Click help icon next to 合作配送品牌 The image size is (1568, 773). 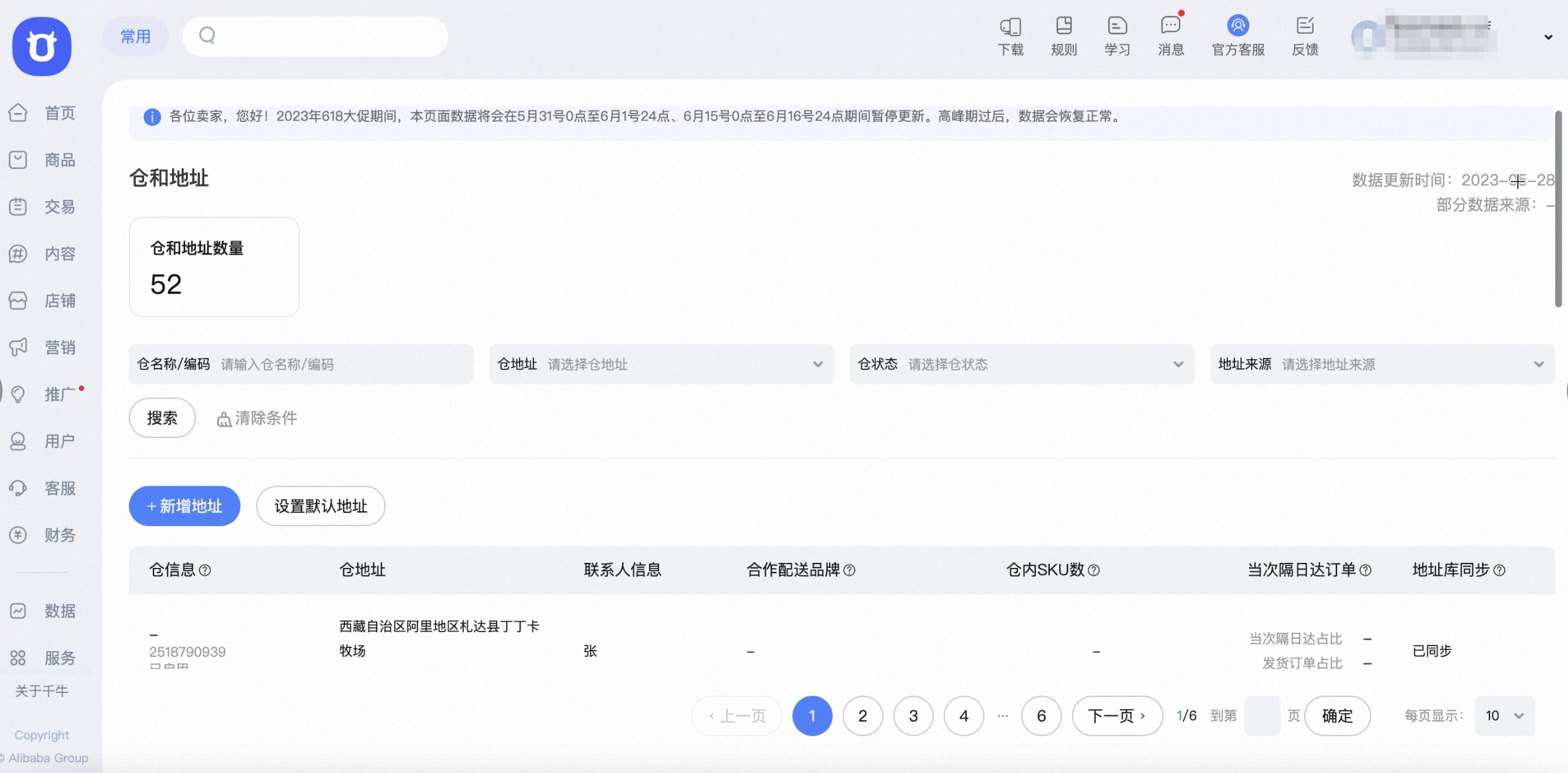tap(849, 570)
